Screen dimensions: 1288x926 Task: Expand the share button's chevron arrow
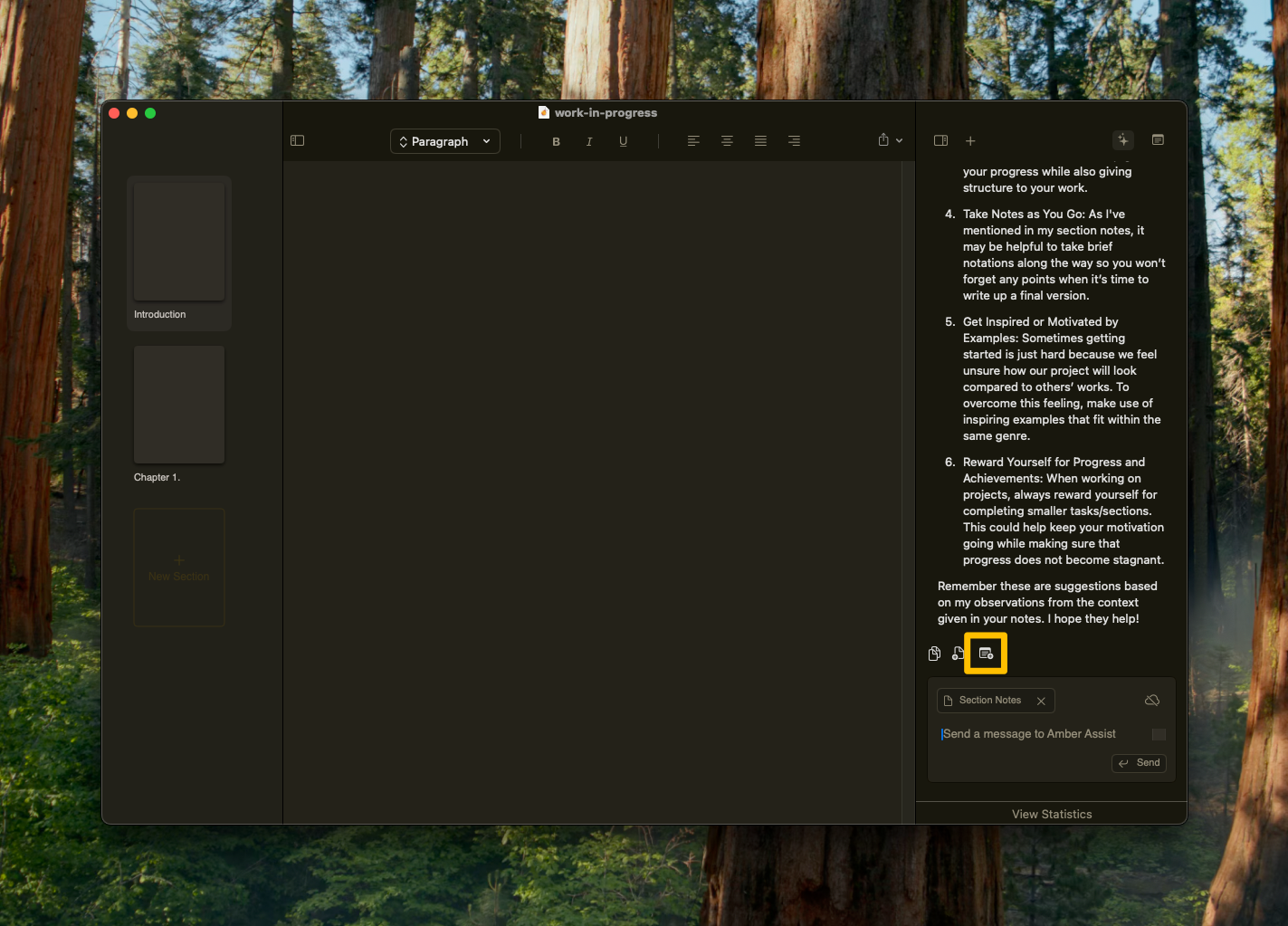899,140
